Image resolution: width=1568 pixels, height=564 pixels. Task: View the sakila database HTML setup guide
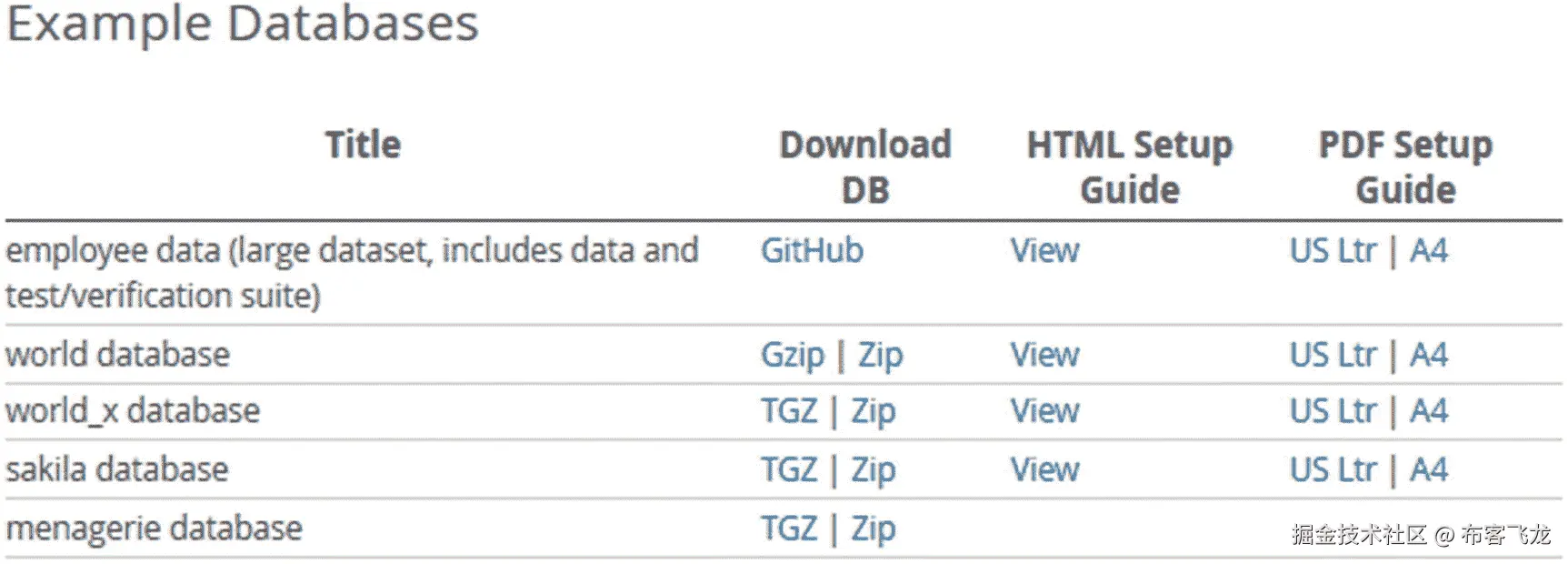tap(1044, 469)
